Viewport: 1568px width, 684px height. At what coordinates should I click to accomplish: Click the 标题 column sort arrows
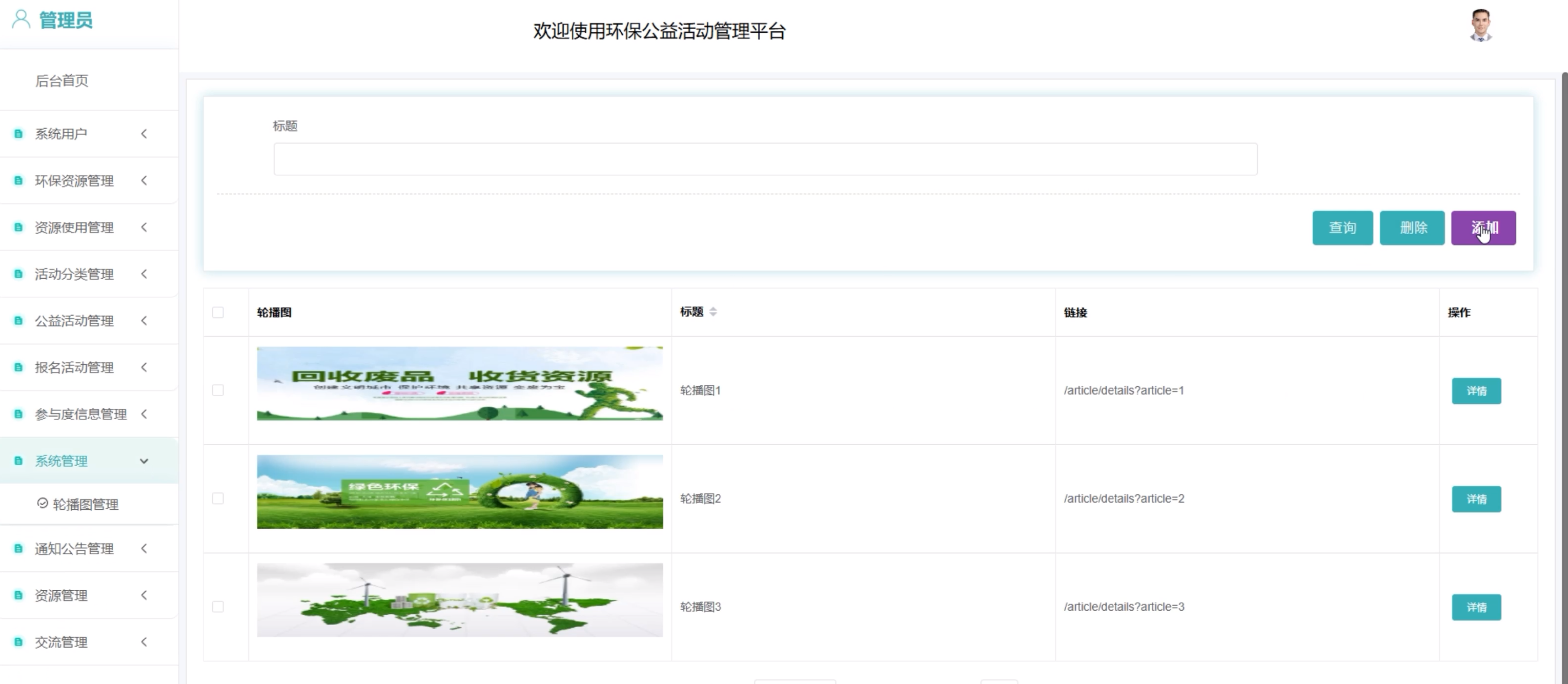pos(713,312)
